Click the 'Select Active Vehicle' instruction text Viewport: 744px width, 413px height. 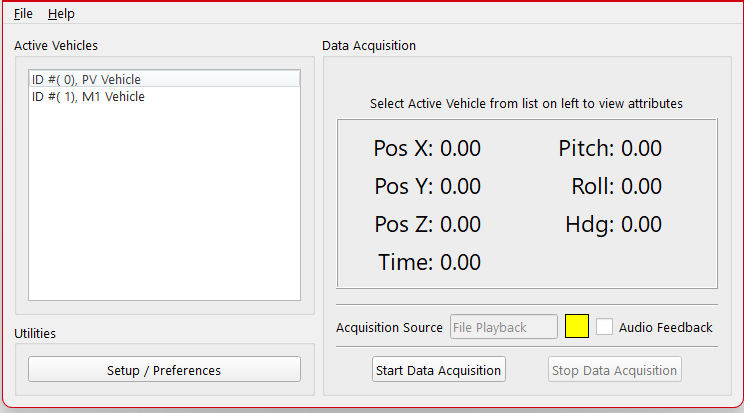526,103
